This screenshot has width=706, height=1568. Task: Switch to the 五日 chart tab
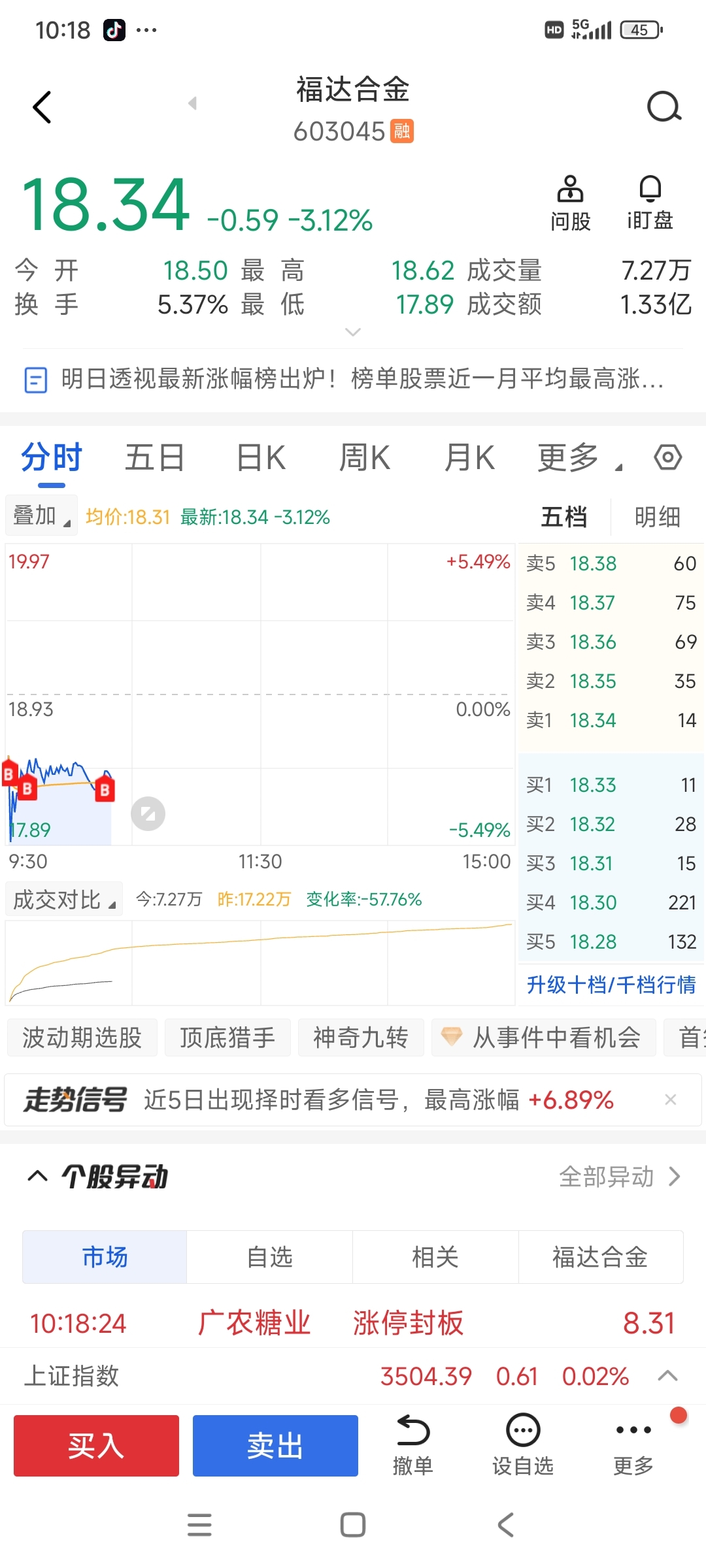pos(155,457)
